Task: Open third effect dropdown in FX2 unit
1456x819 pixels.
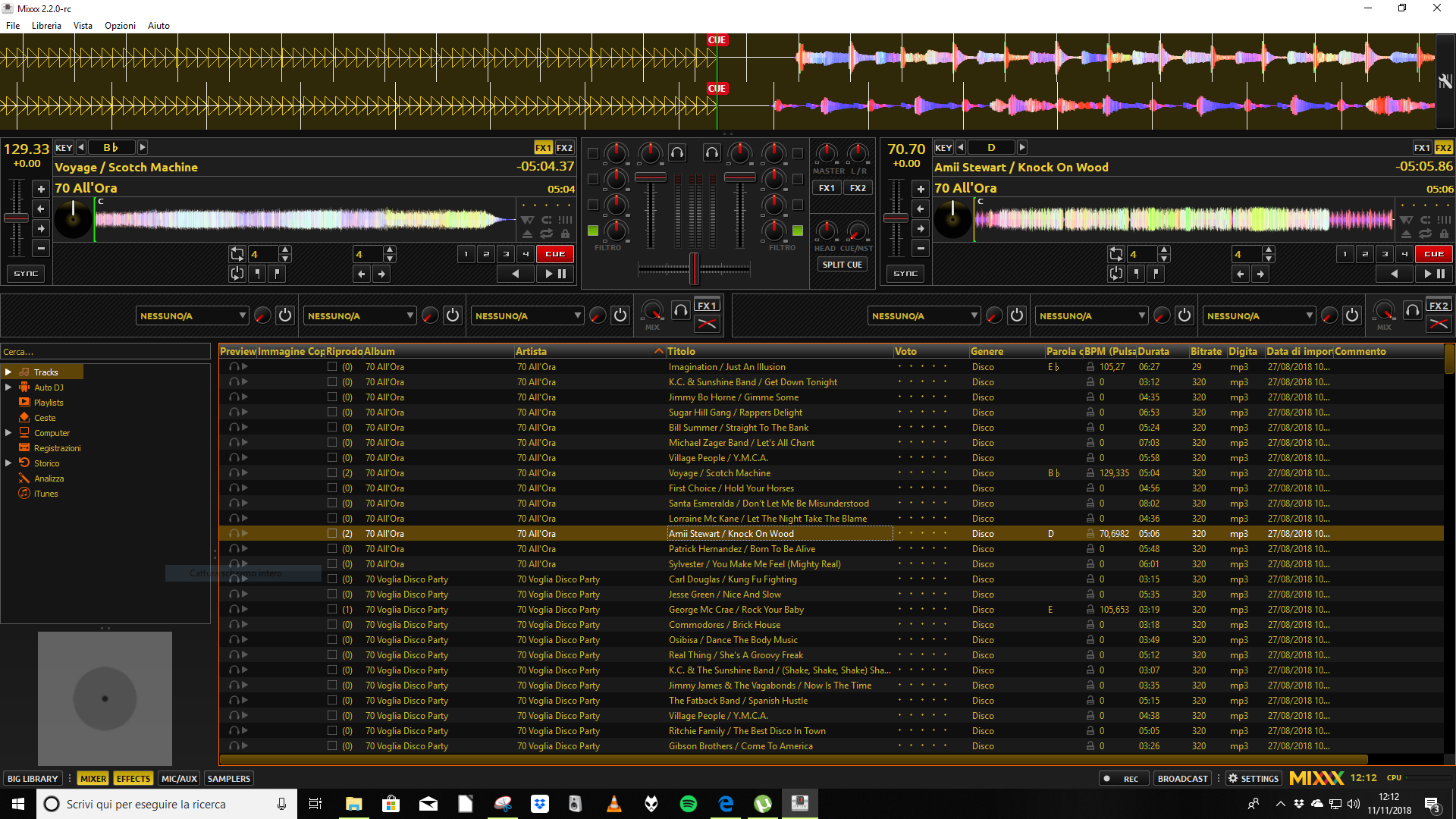Action: tap(1260, 315)
